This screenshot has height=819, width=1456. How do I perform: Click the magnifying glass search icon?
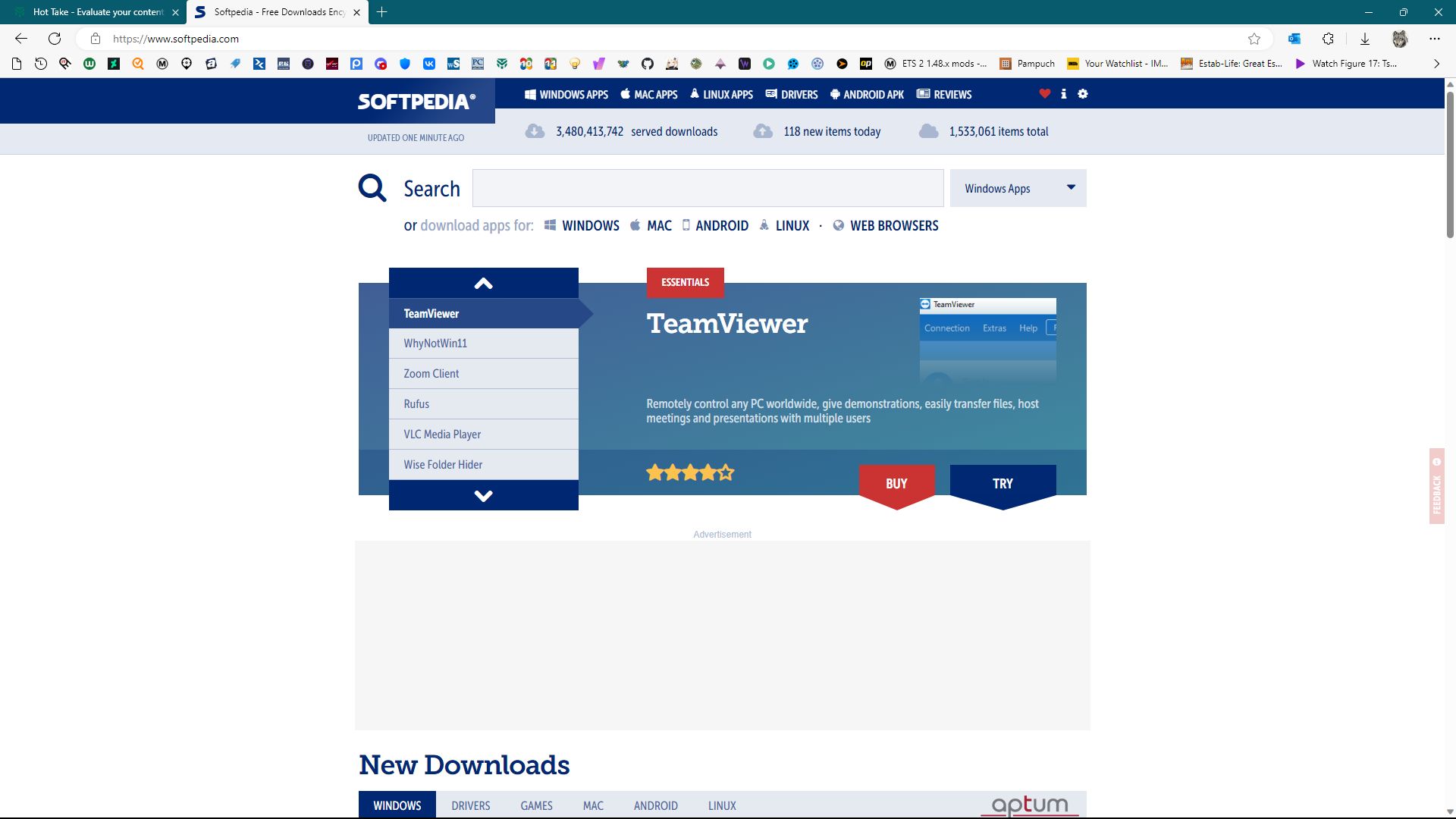pyautogui.click(x=372, y=187)
